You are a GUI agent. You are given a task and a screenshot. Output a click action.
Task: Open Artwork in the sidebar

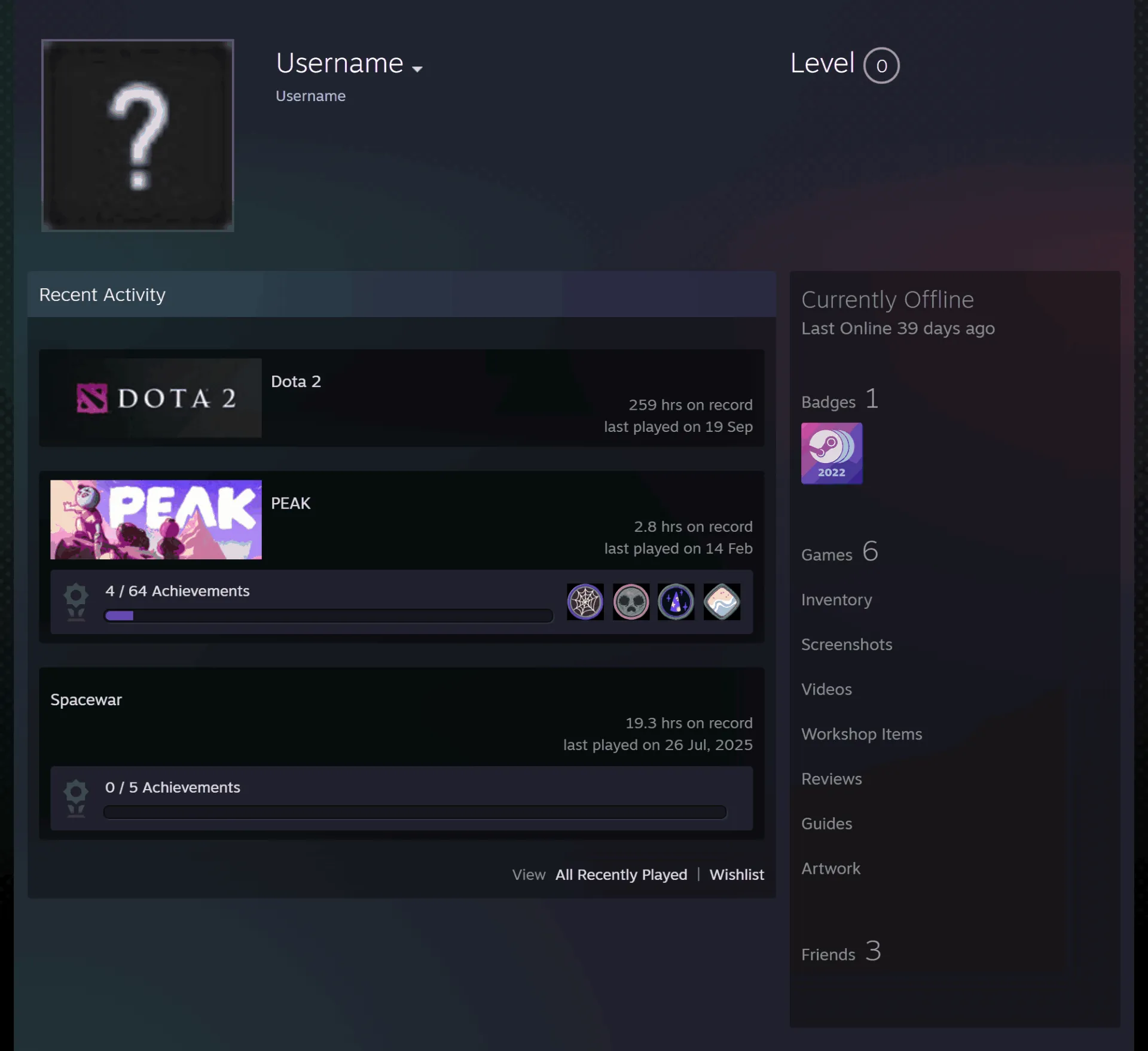click(831, 869)
